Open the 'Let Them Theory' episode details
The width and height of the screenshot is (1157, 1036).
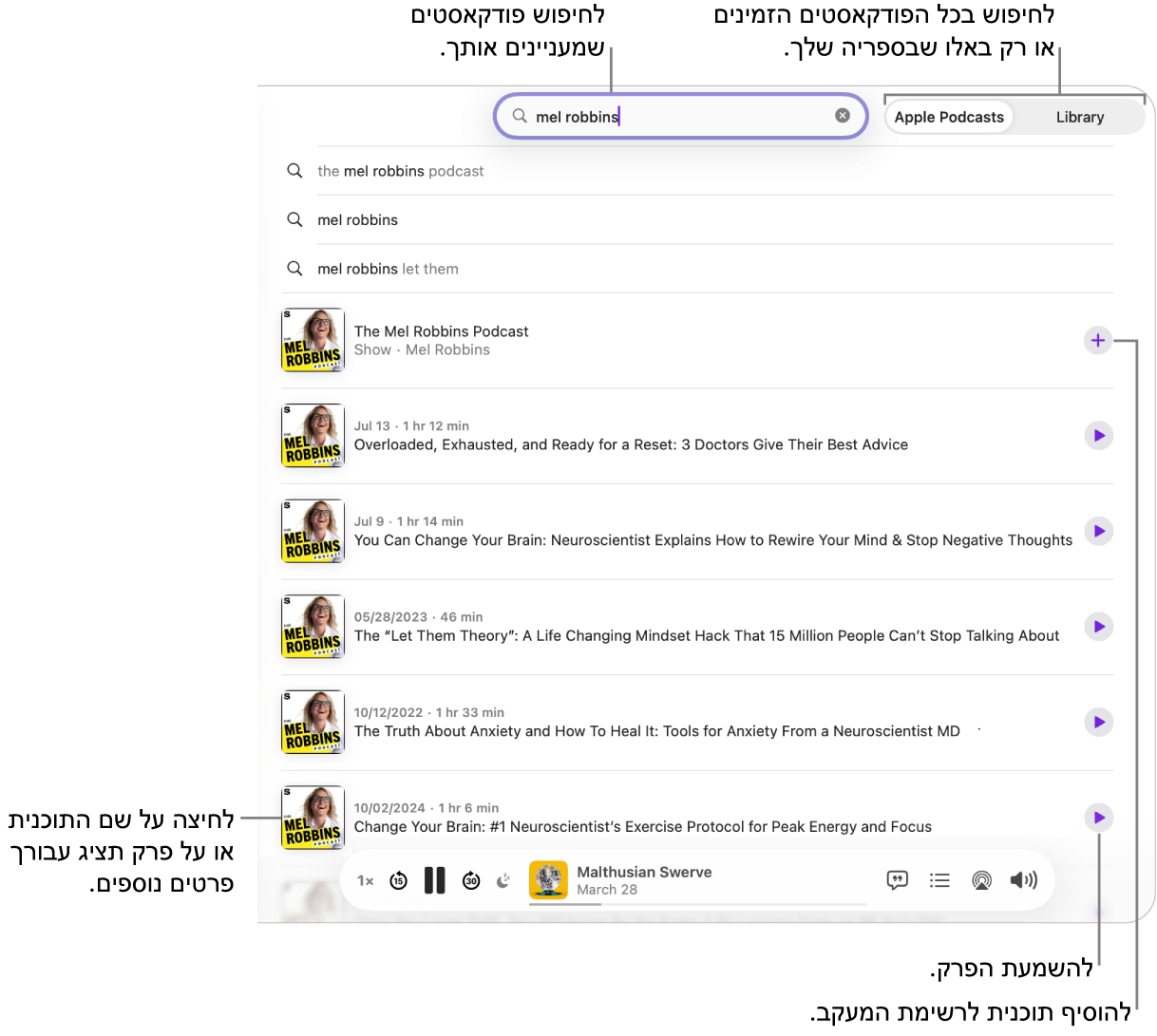pos(707,636)
